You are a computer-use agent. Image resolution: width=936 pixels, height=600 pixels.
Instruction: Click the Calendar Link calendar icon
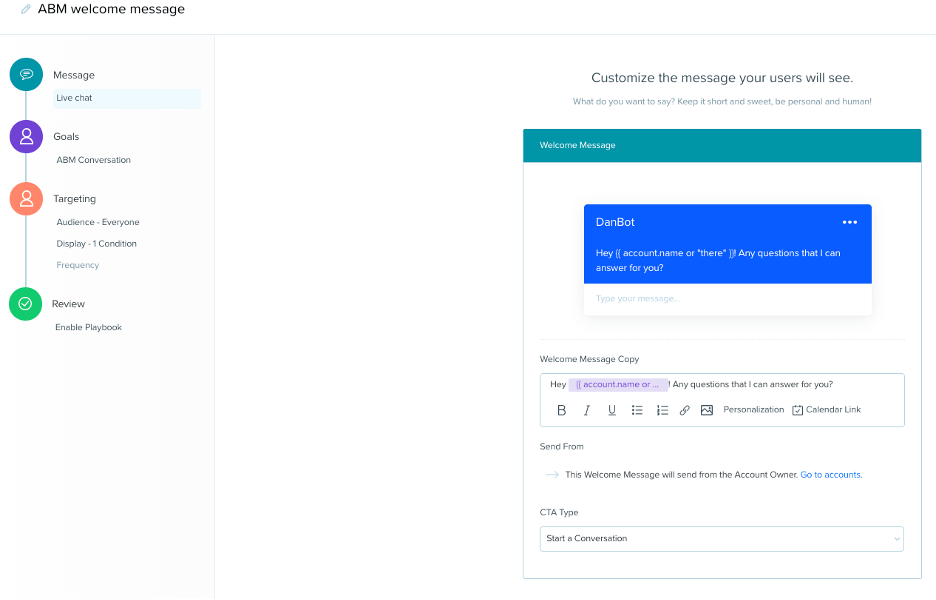(798, 410)
